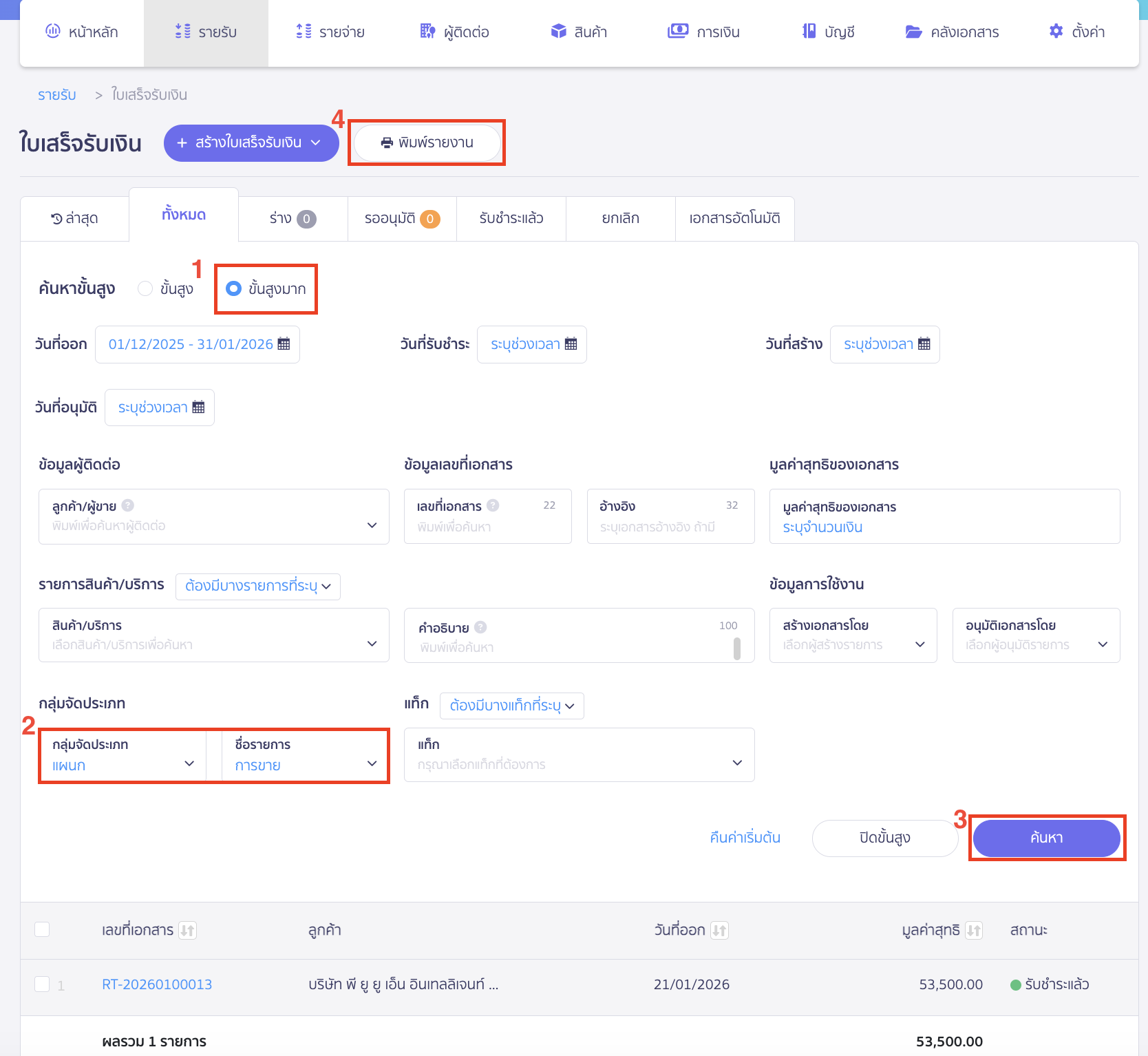Screen dimensions: 1148x1056
Task: Click the คำอธิบาย field scrollbar
Action: tap(736, 648)
